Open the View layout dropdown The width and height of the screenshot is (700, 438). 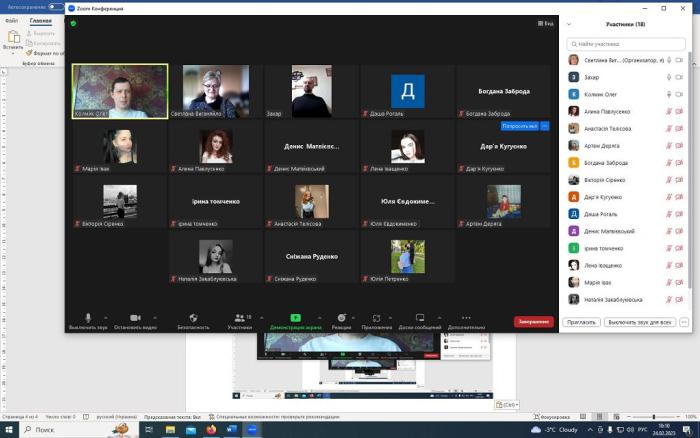click(545, 23)
